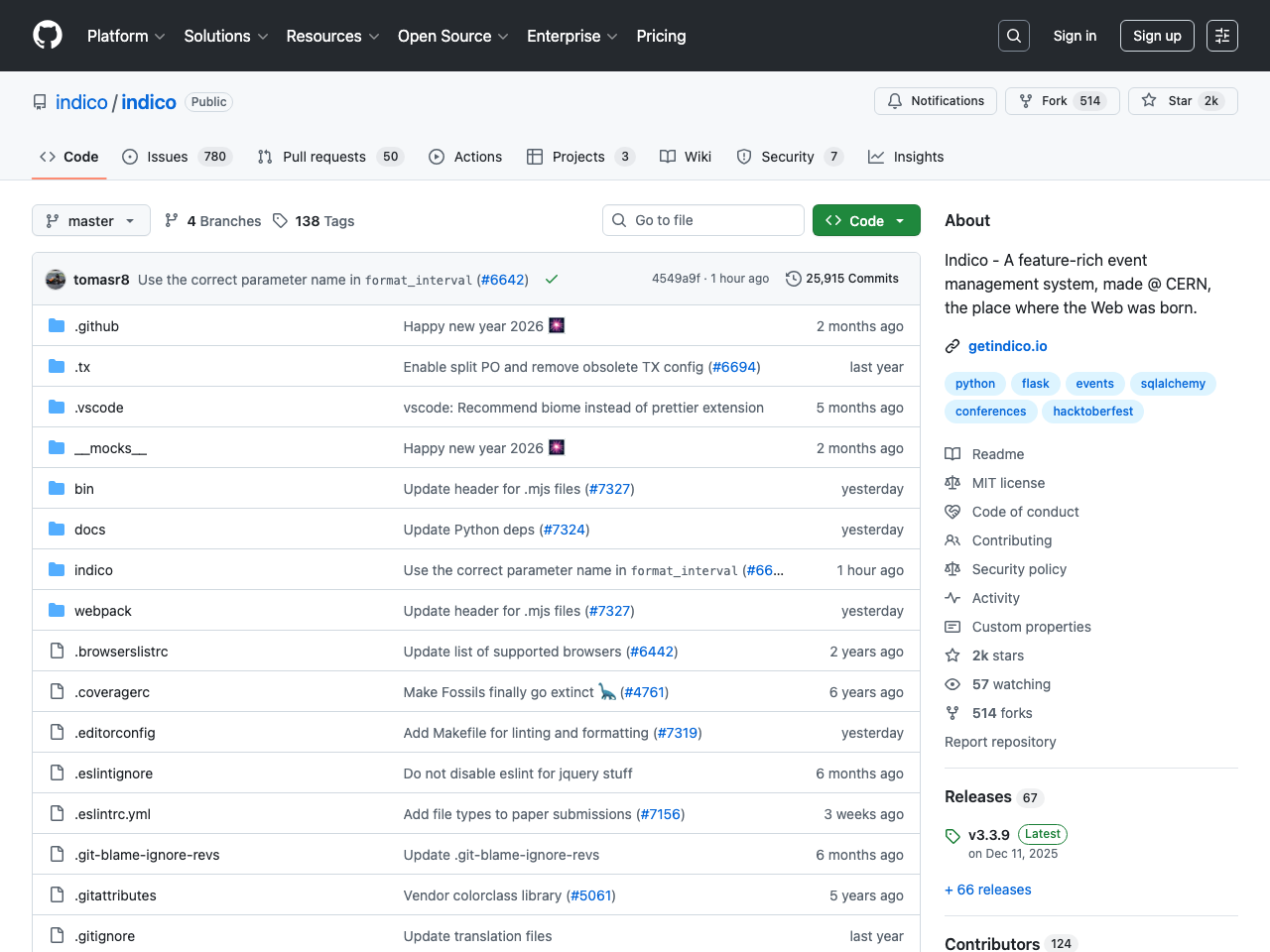Open the Resources menu chevron
Image resolution: width=1270 pixels, height=952 pixels.
(x=376, y=37)
